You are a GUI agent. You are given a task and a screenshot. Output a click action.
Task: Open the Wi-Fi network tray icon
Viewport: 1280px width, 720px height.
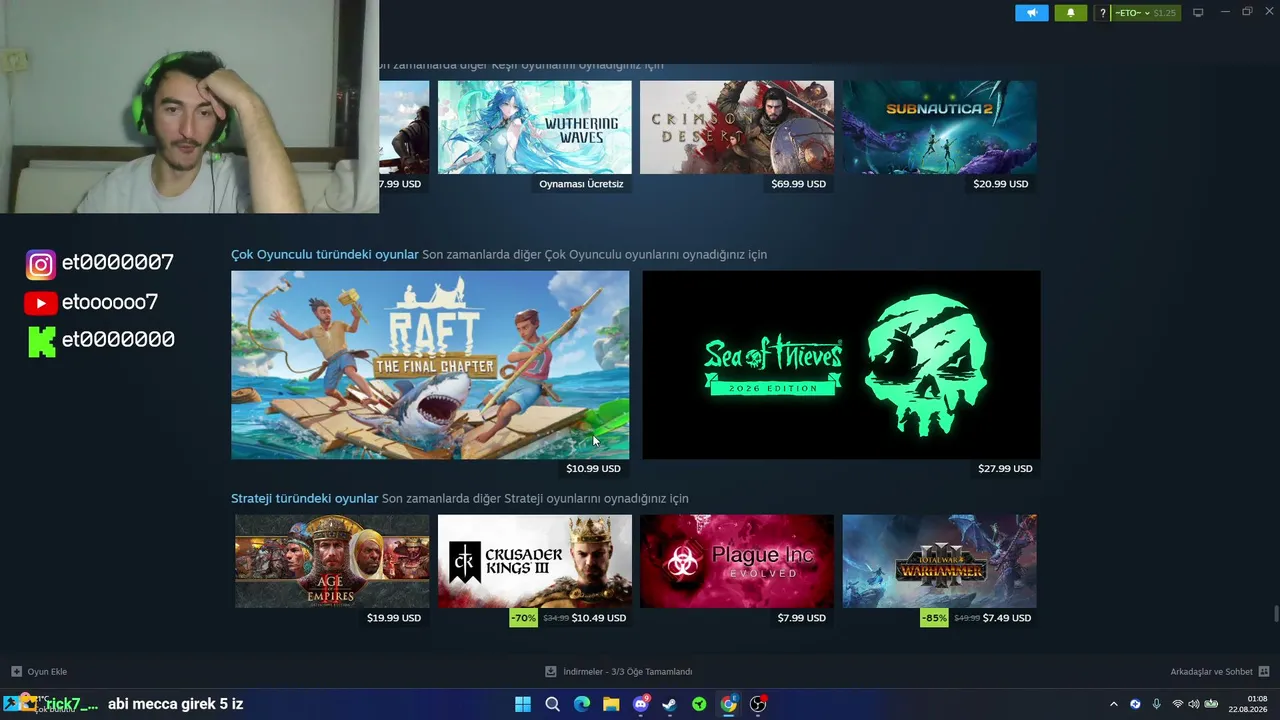pos(1177,704)
